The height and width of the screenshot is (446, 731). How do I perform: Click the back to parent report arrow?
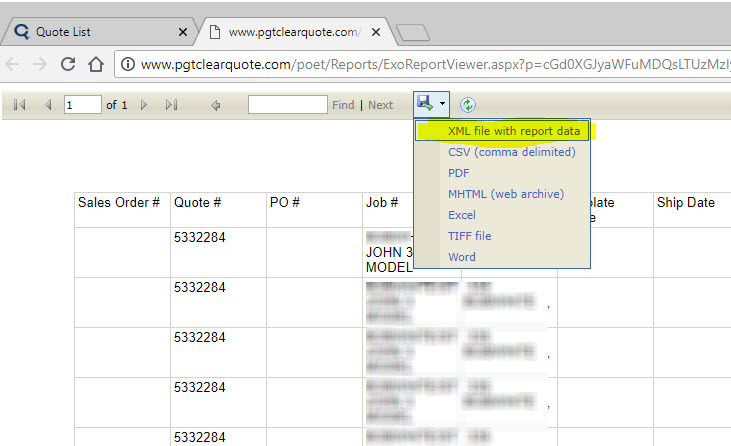[x=215, y=105]
